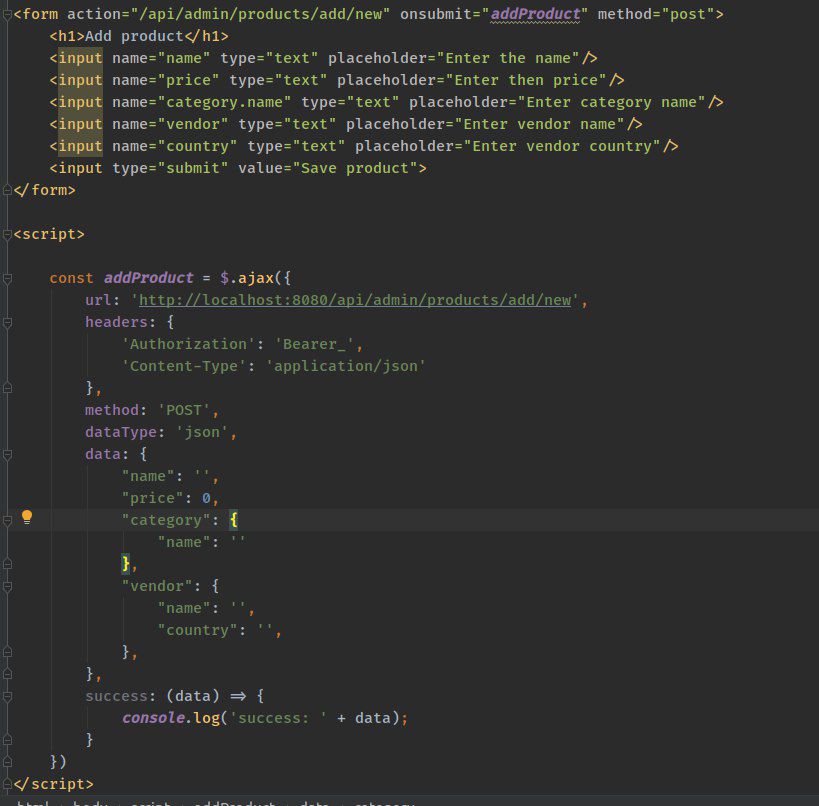Fold the const addProduct ajax block
The width and height of the screenshot is (819, 806).
click(x=7, y=278)
